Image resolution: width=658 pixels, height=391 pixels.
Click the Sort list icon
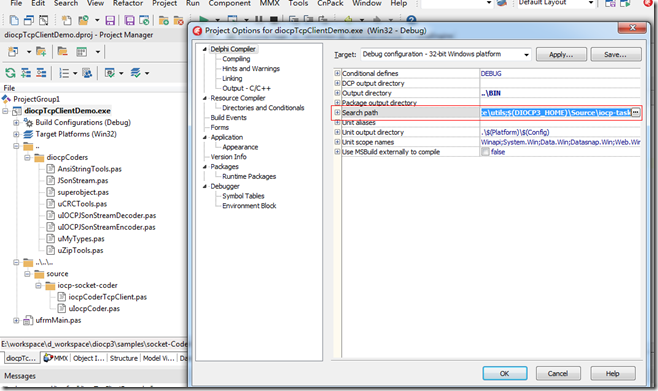click(x=64, y=73)
